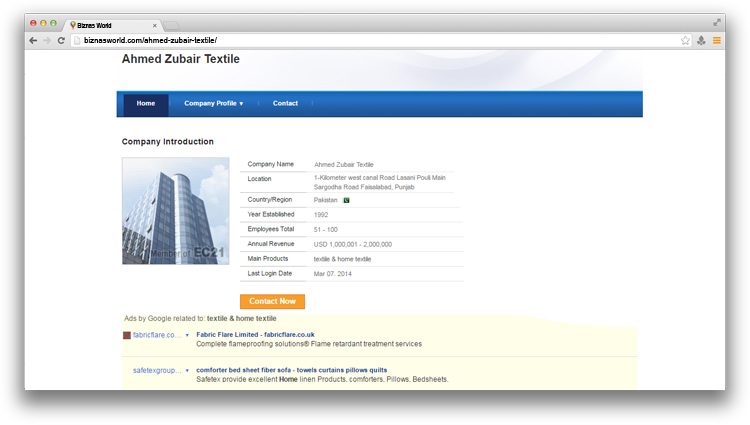The image size is (750, 425).
Task: Expand the Company Profile menu
Action: tap(213, 103)
